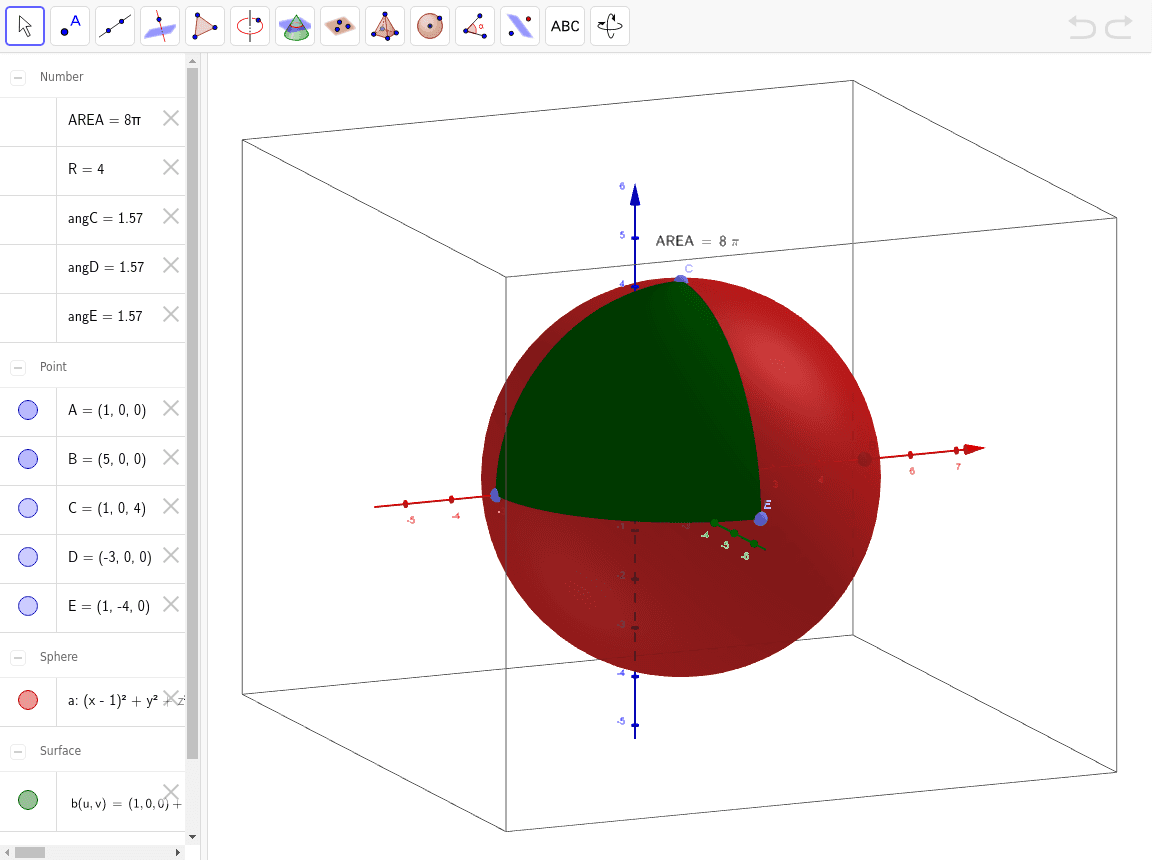Image resolution: width=1153 pixels, height=862 pixels.
Task: Activate the Pyramid tool
Action: [x=384, y=26]
